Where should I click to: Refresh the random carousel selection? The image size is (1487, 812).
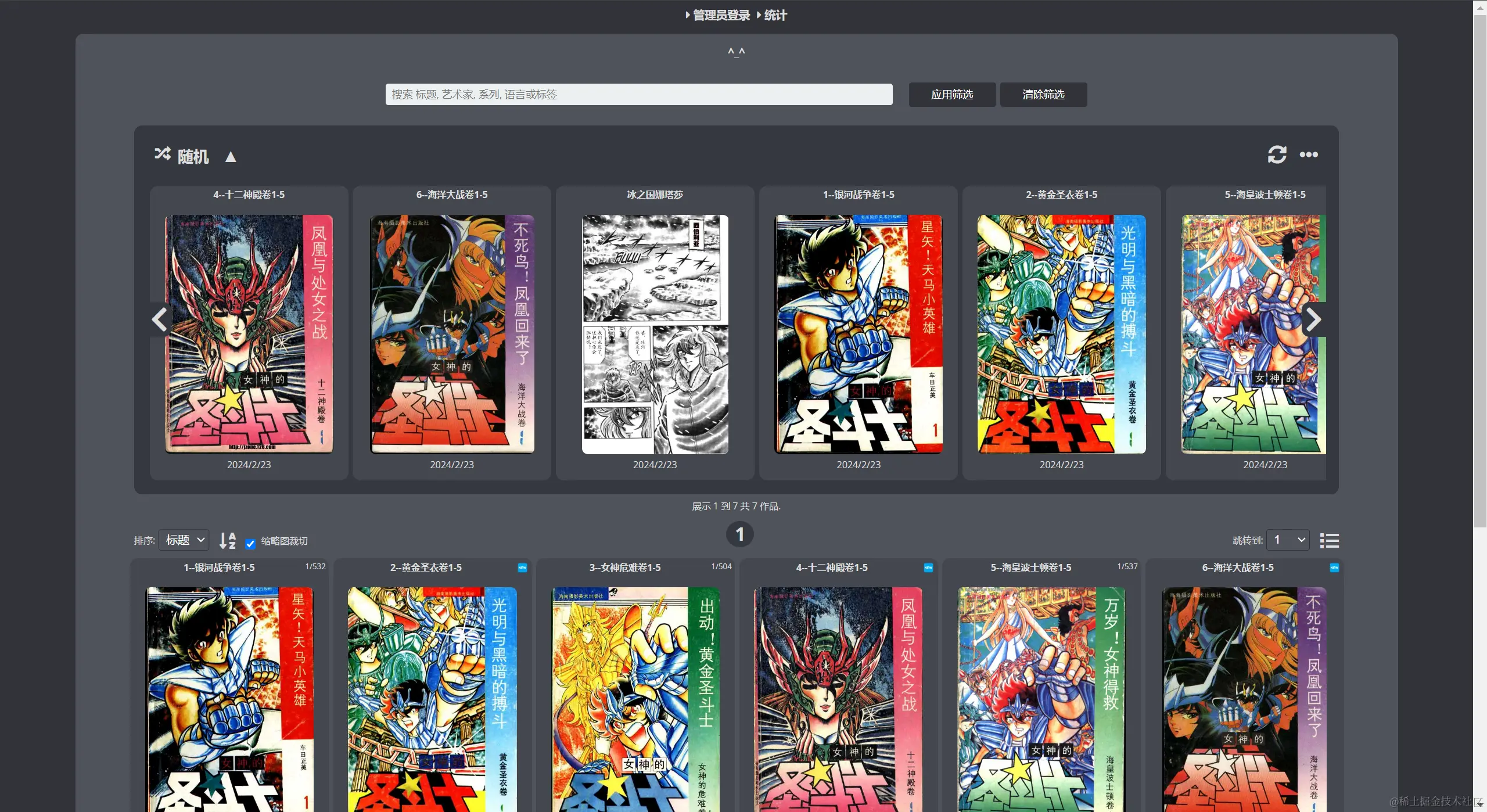pos(1277,155)
